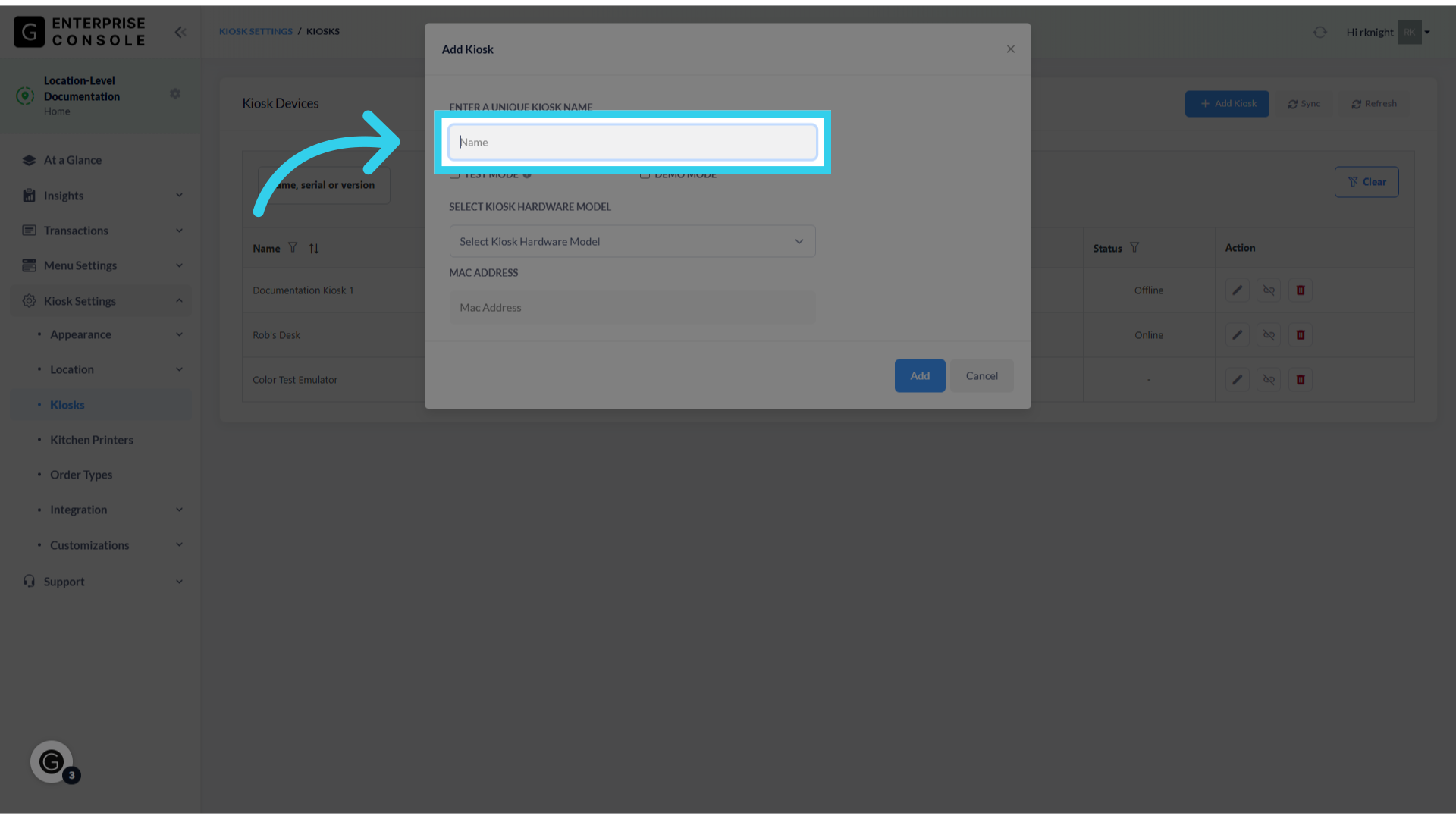The image size is (1456, 819).
Task: Open At a Glance page
Action: [x=73, y=160]
